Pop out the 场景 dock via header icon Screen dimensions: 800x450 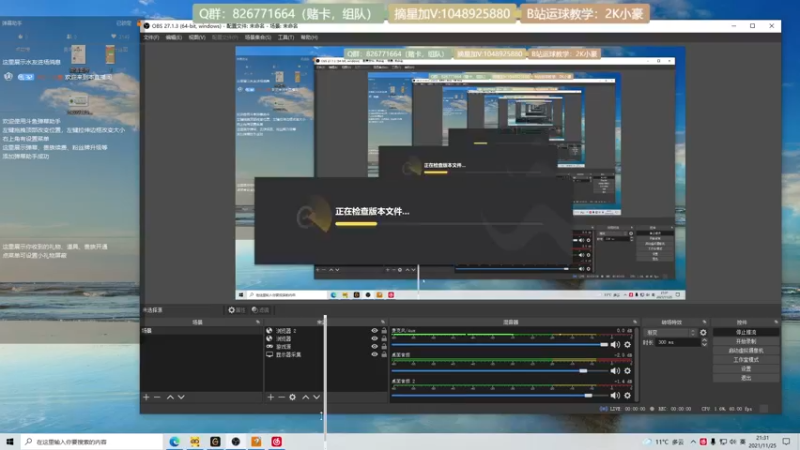[x=258, y=322]
